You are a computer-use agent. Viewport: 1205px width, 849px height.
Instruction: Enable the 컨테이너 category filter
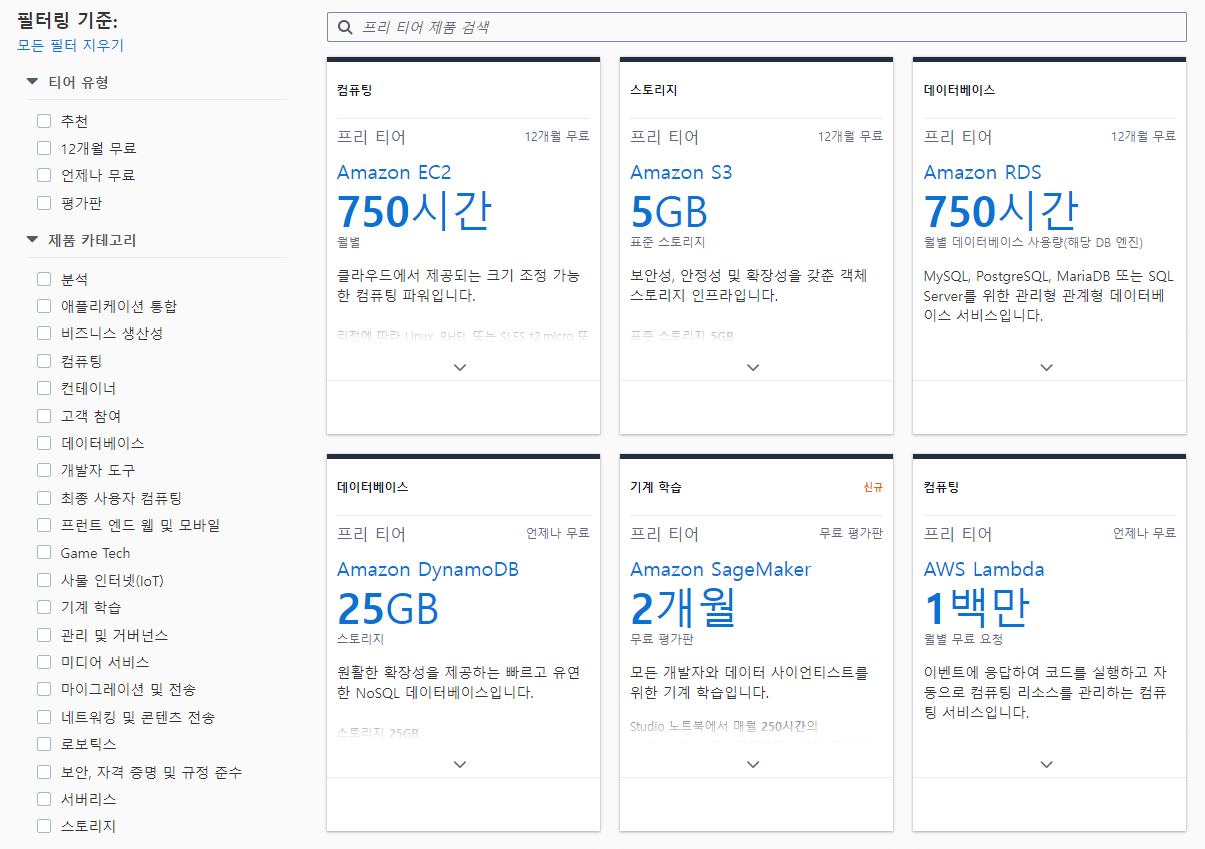click(44, 388)
